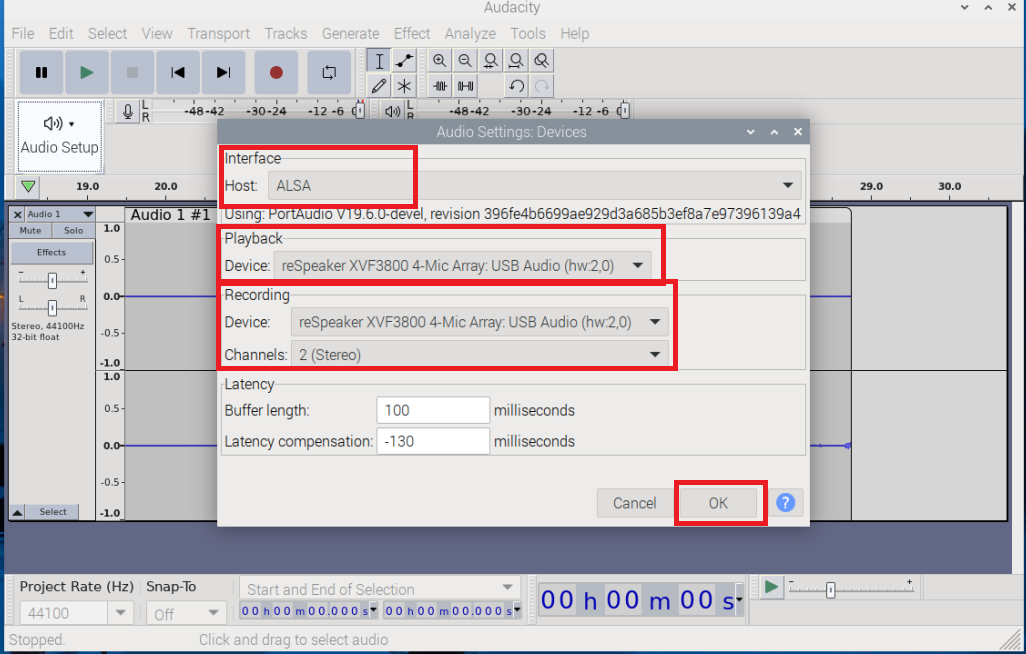Skip to end of the track
Viewport: 1026px width, 654px height.
(223, 73)
